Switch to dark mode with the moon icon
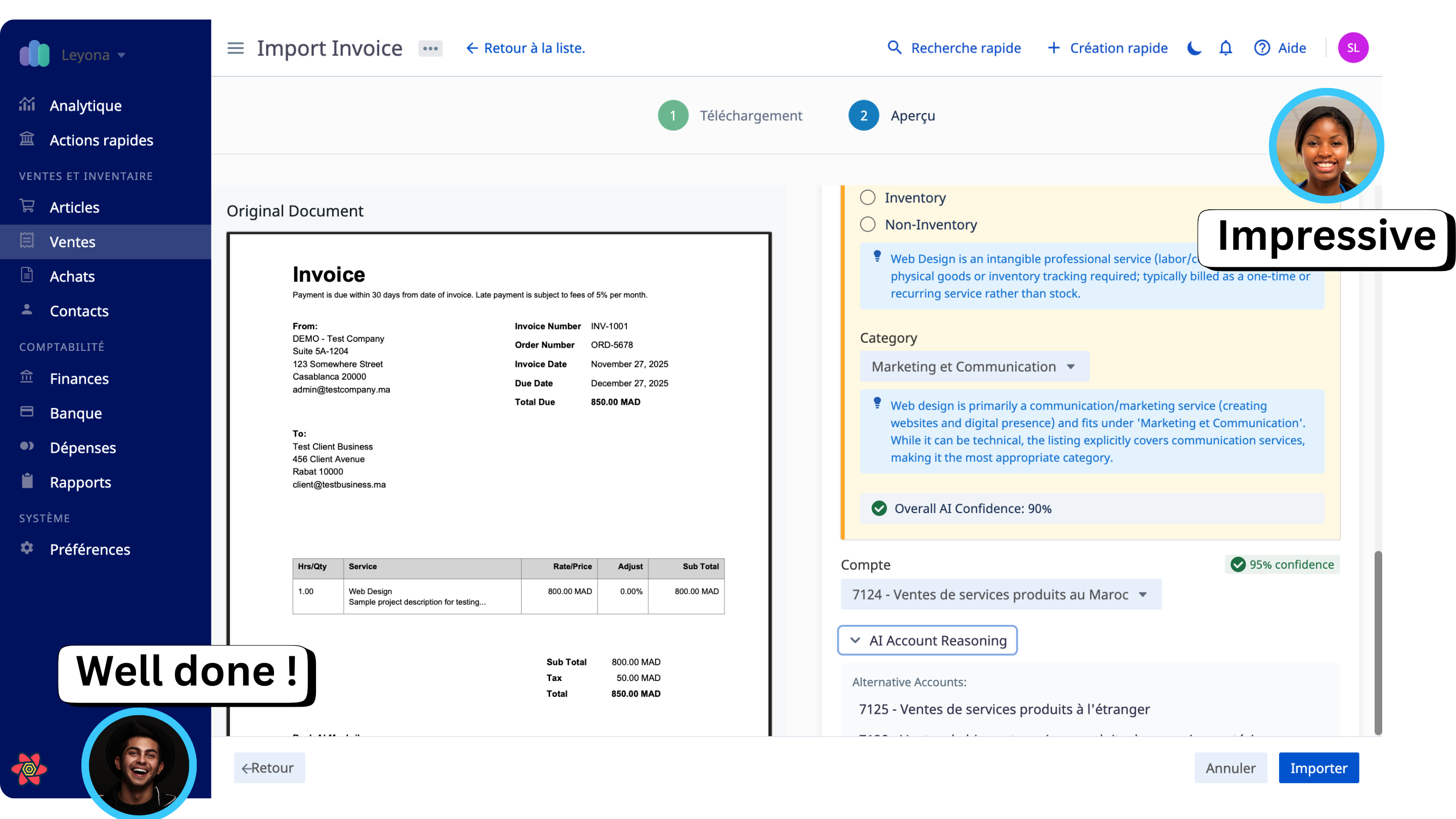The image size is (1456, 819). pos(1194,48)
